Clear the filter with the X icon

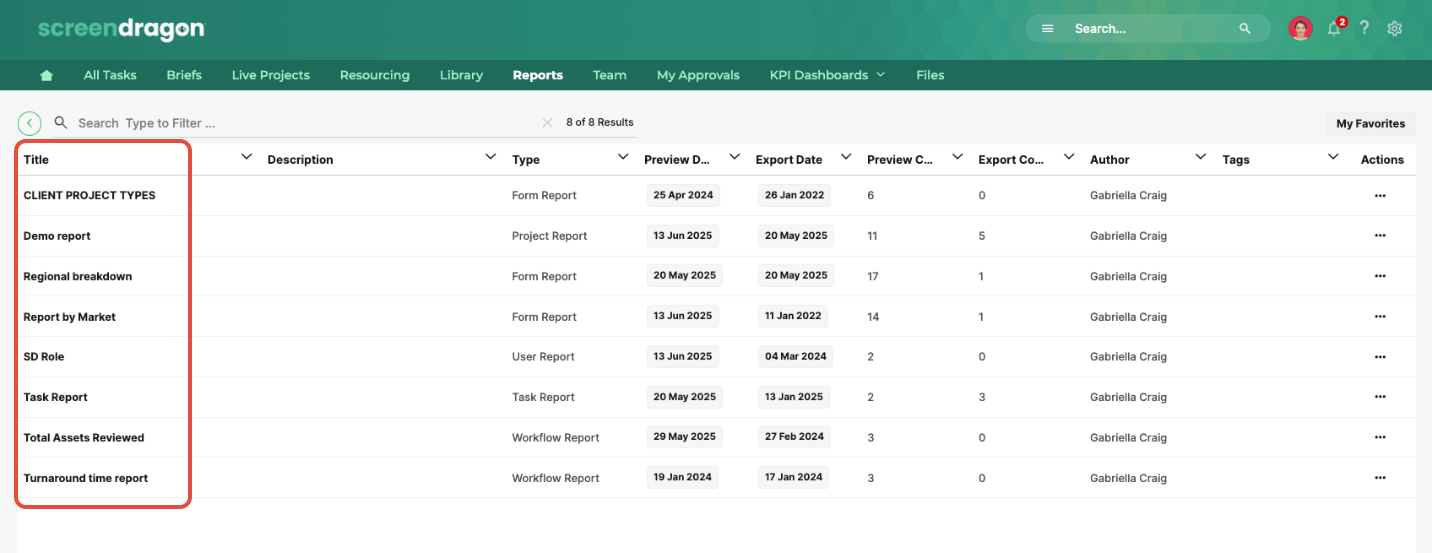point(547,123)
